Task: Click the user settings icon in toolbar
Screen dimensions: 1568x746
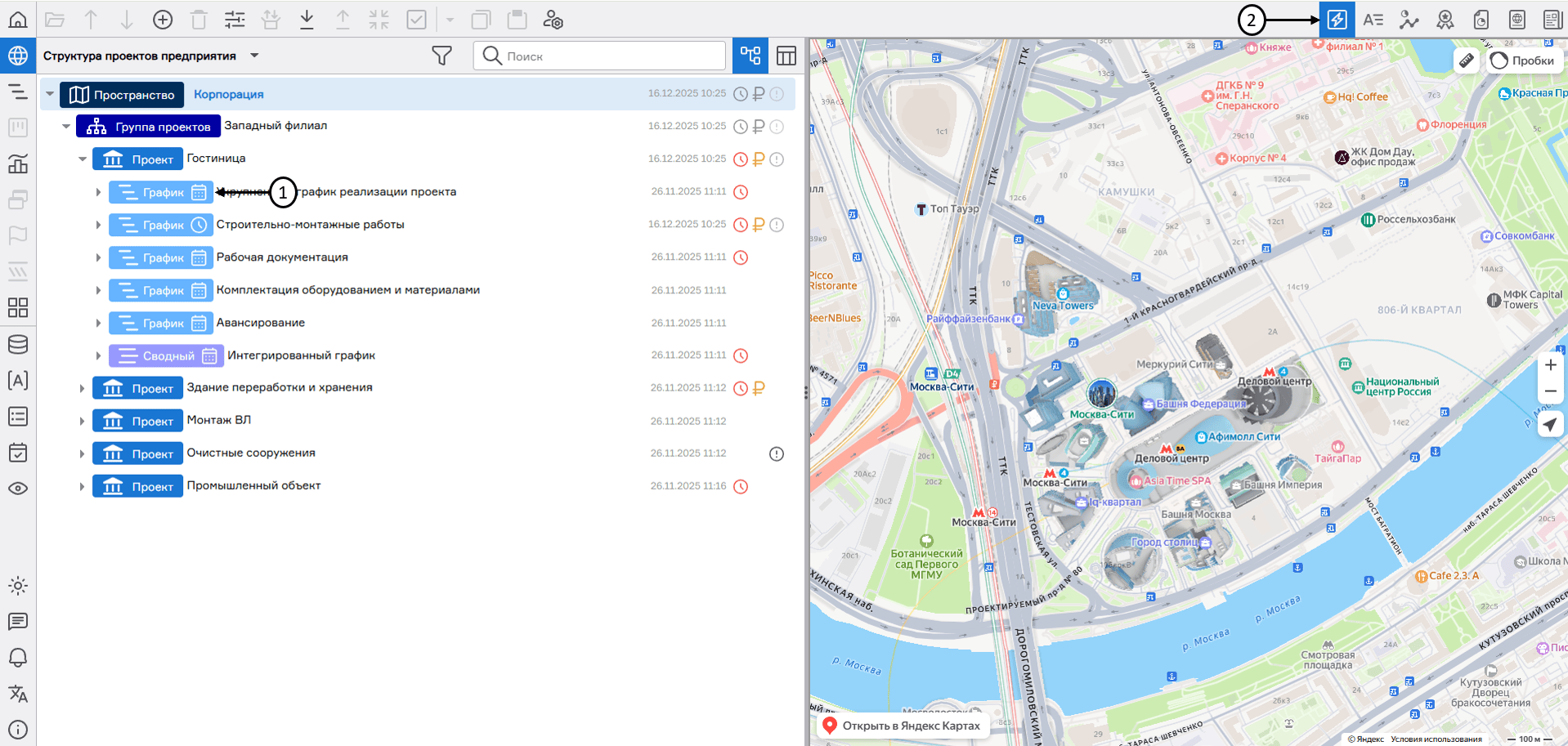Action: (553, 20)
